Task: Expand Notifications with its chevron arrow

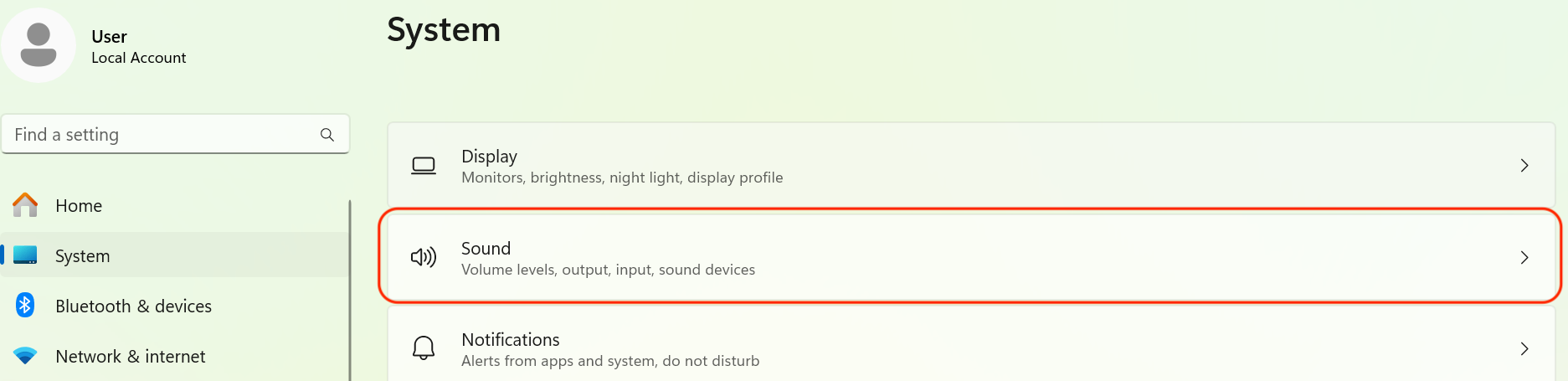Action: (x=1524, y=348)
